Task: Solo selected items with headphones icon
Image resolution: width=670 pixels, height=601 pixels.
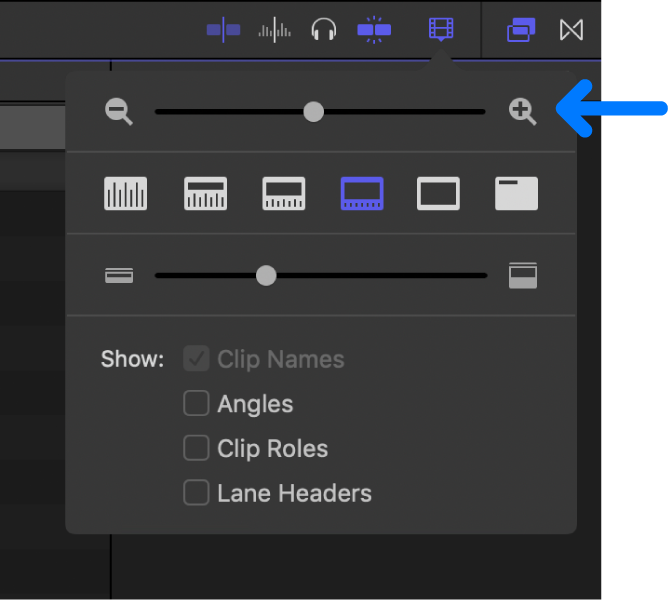Action: pyautogui.click(x=323, y=30)
